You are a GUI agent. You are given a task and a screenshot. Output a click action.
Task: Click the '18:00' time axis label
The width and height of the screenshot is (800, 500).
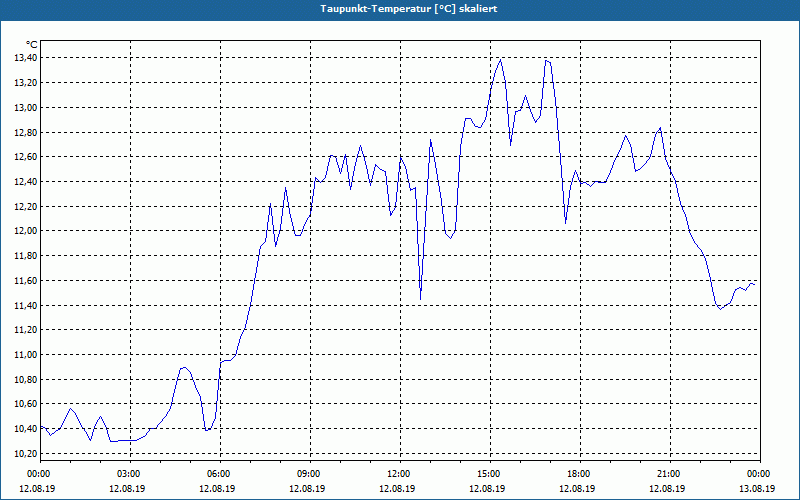click(x=580, y=474)
